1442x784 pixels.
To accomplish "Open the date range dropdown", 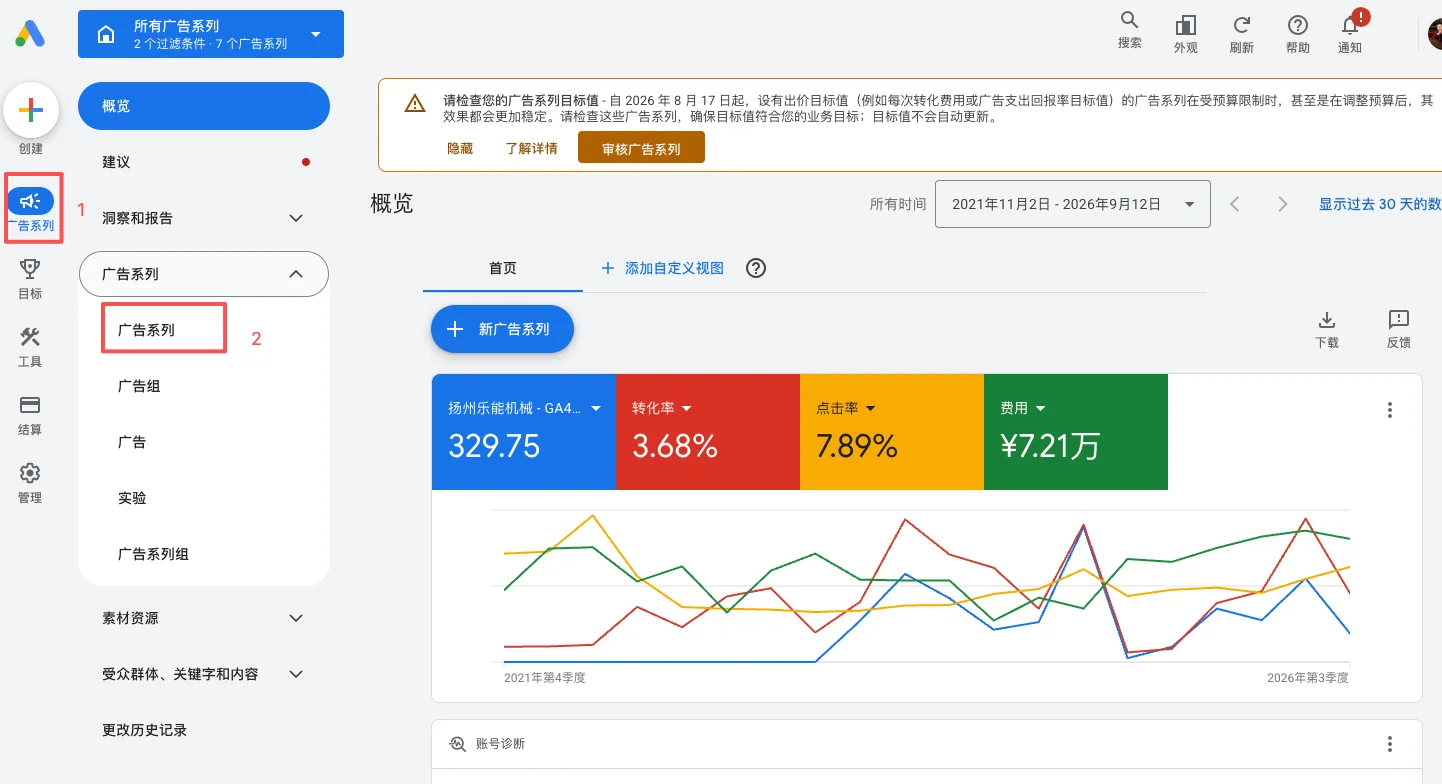I will coord(1073,204).
